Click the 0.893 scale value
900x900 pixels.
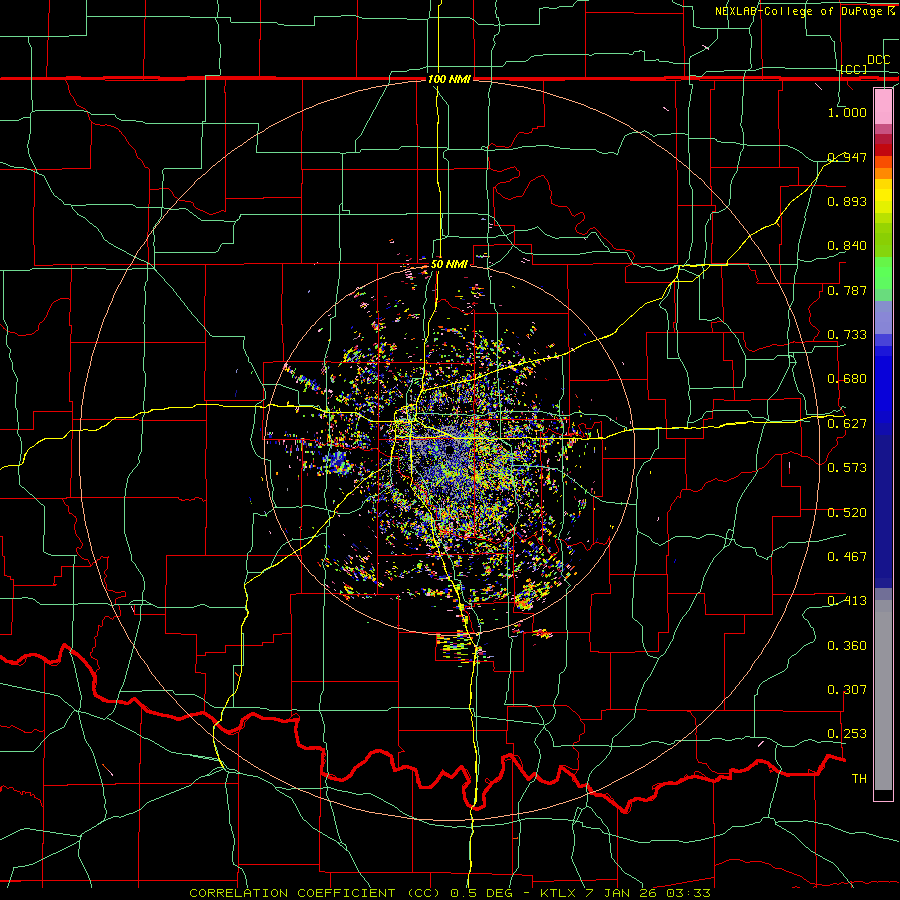[x=847, y=201]
